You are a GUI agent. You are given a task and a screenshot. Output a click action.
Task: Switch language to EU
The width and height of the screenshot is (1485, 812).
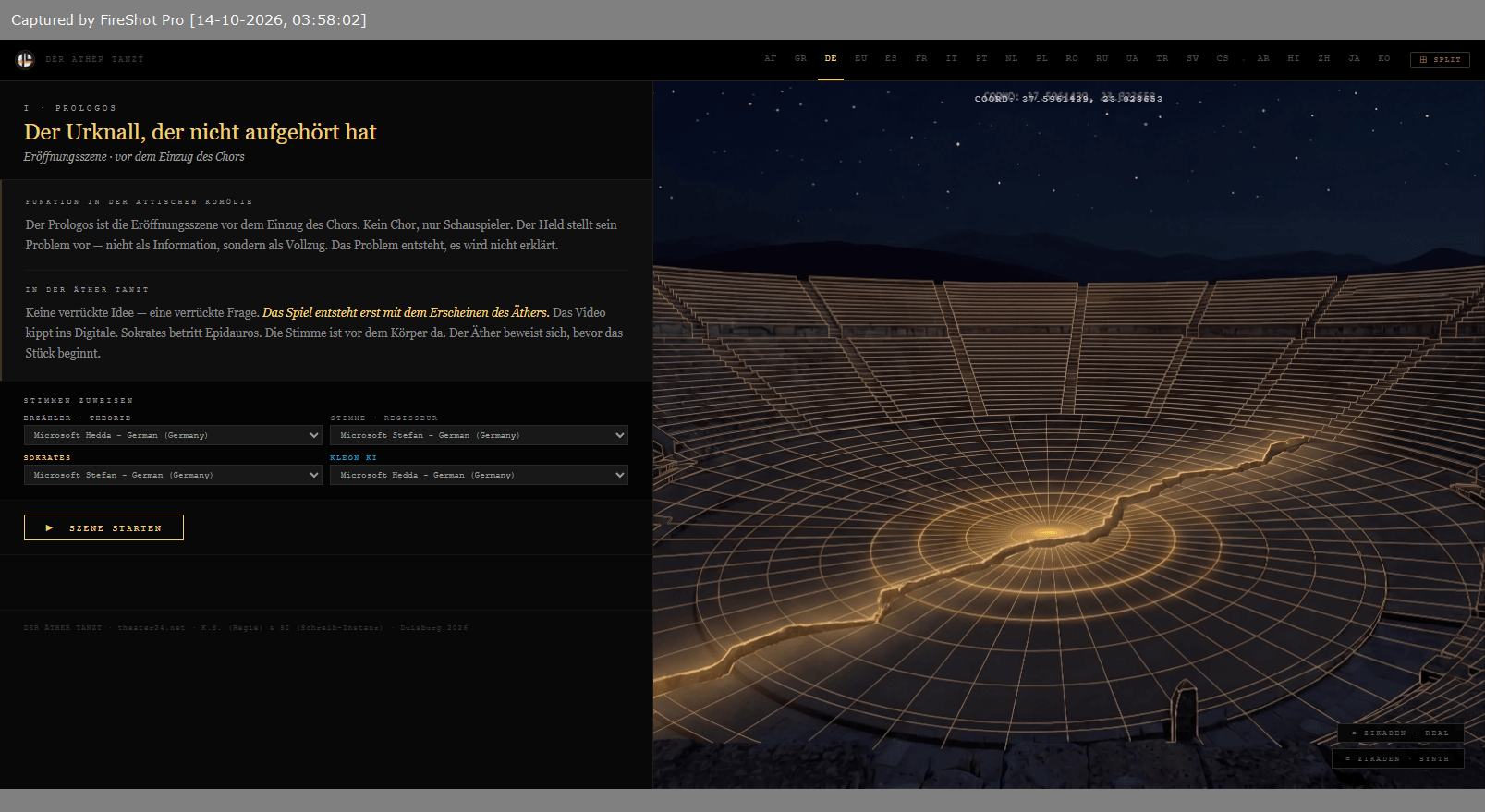point(860,58)
